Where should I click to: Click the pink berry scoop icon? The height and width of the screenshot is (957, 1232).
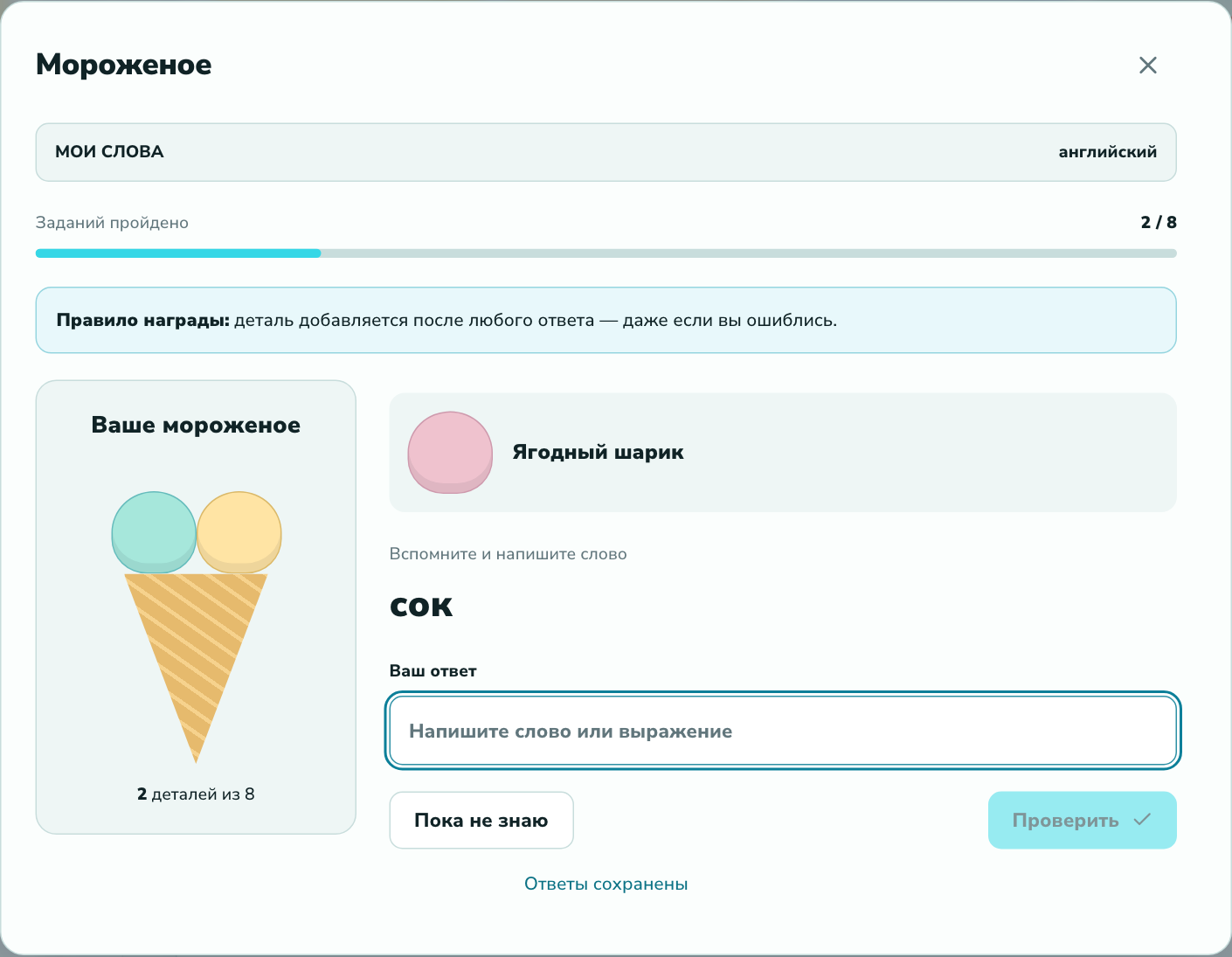point(450,453)
